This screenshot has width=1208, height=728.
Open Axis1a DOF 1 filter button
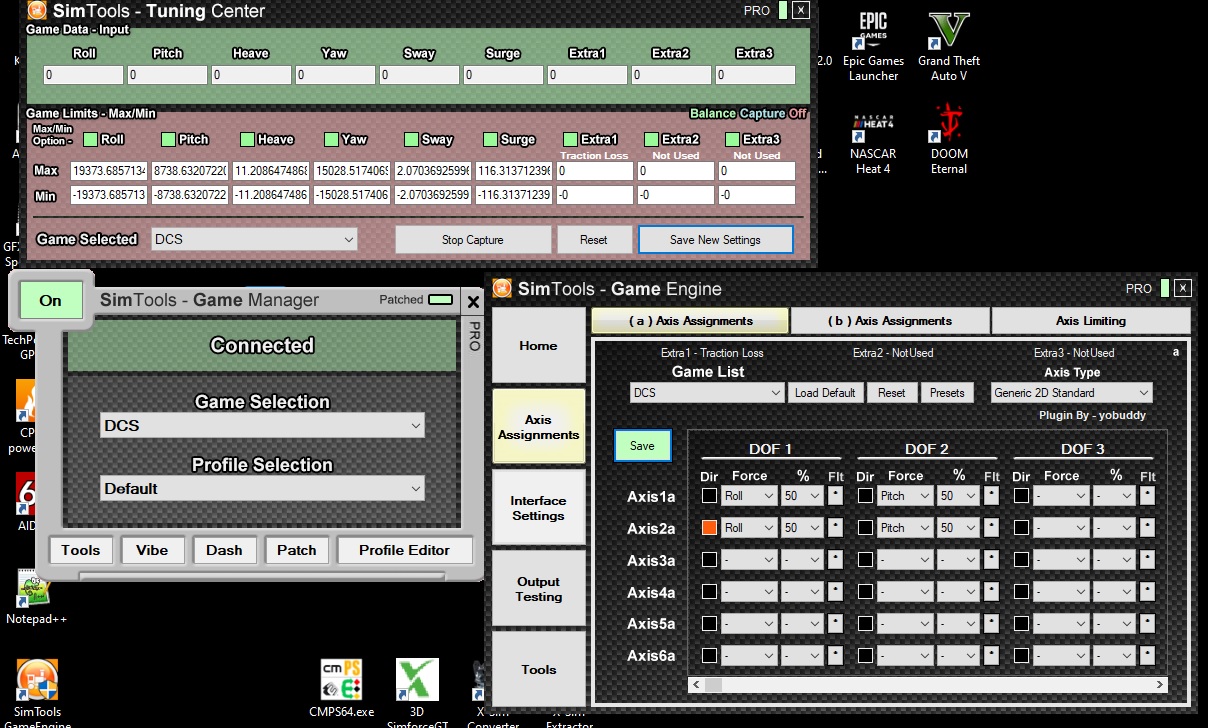click(x=836, y=495)
